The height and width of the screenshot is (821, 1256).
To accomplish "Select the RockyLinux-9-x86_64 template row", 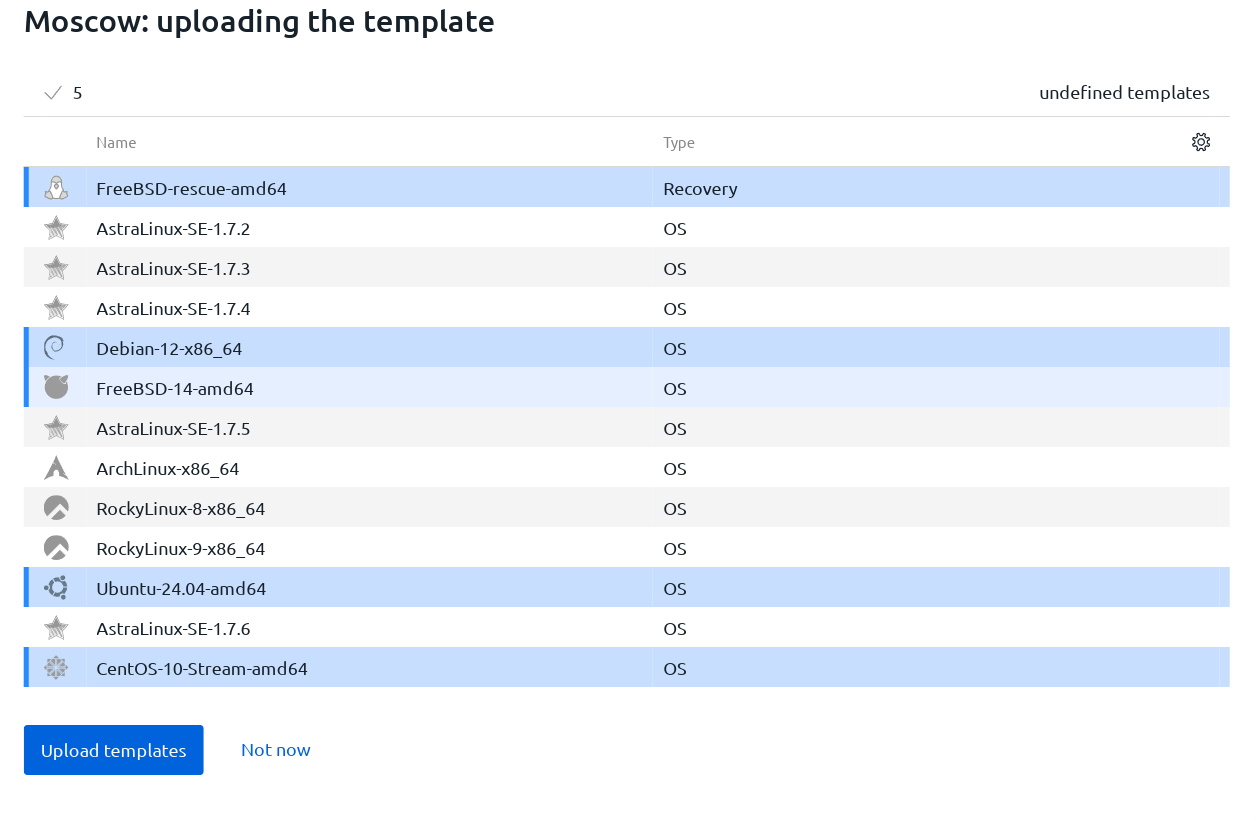I will coord(400,548).
